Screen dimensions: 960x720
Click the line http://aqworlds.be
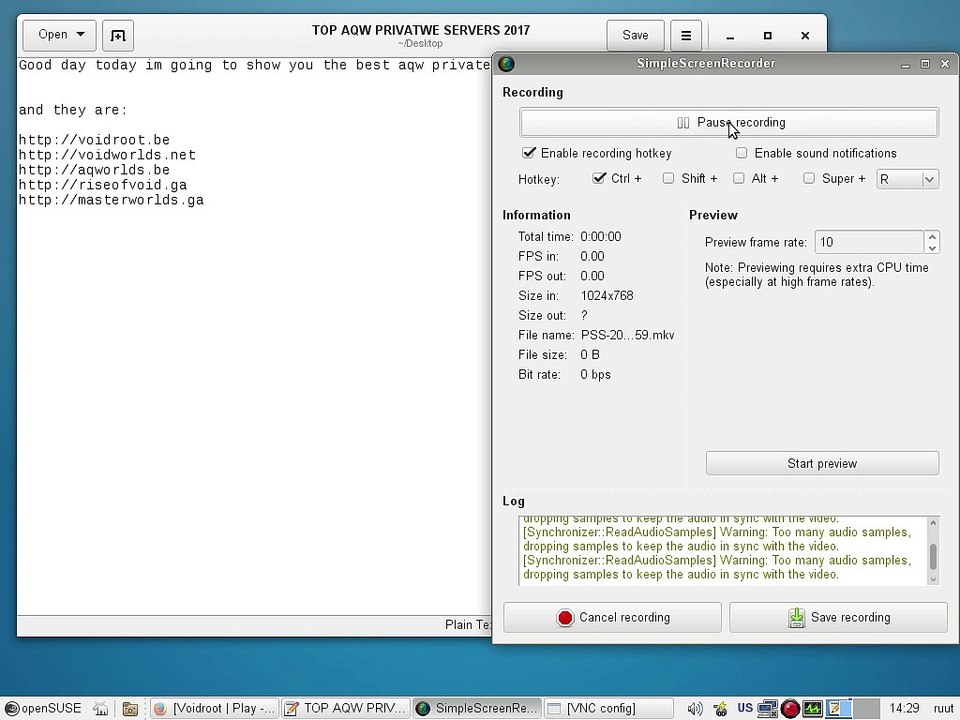[94, 170]
